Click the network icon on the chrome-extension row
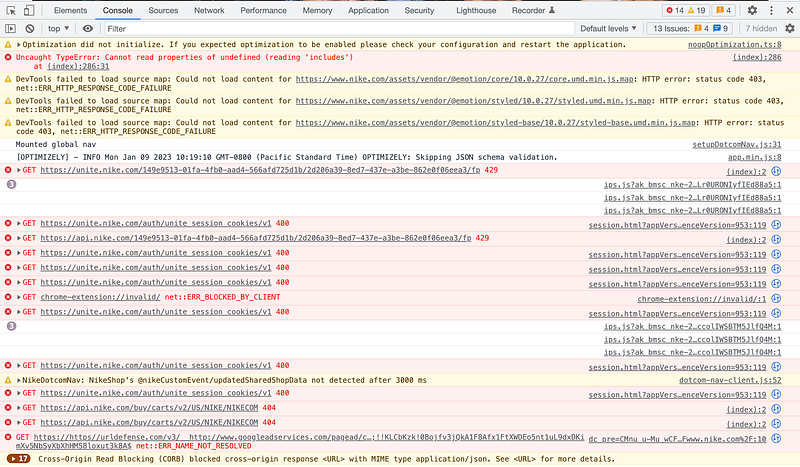This screenshot has width=800, height=467. pos(776,298)
